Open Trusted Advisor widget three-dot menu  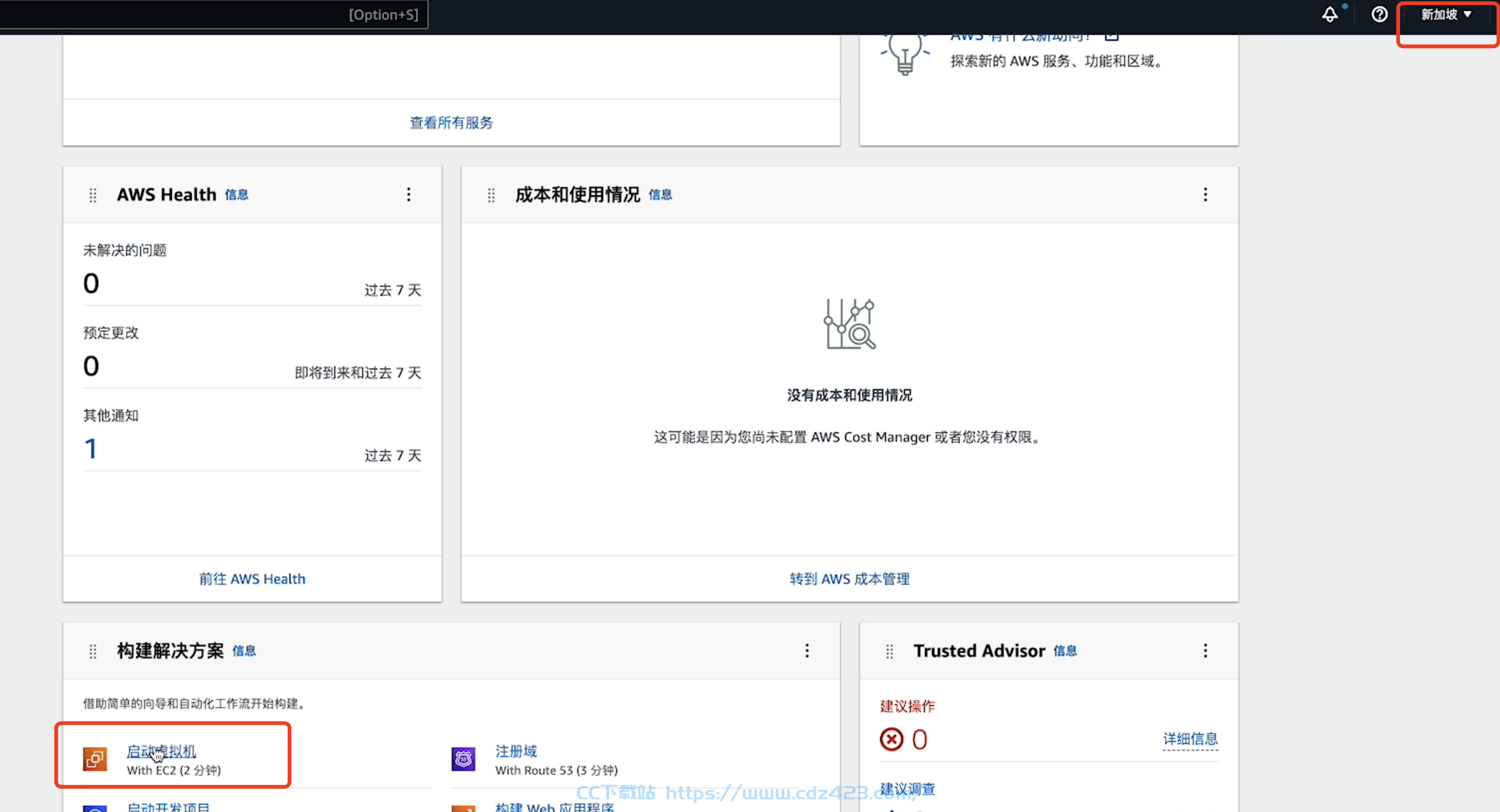[x=1205, y=651]
